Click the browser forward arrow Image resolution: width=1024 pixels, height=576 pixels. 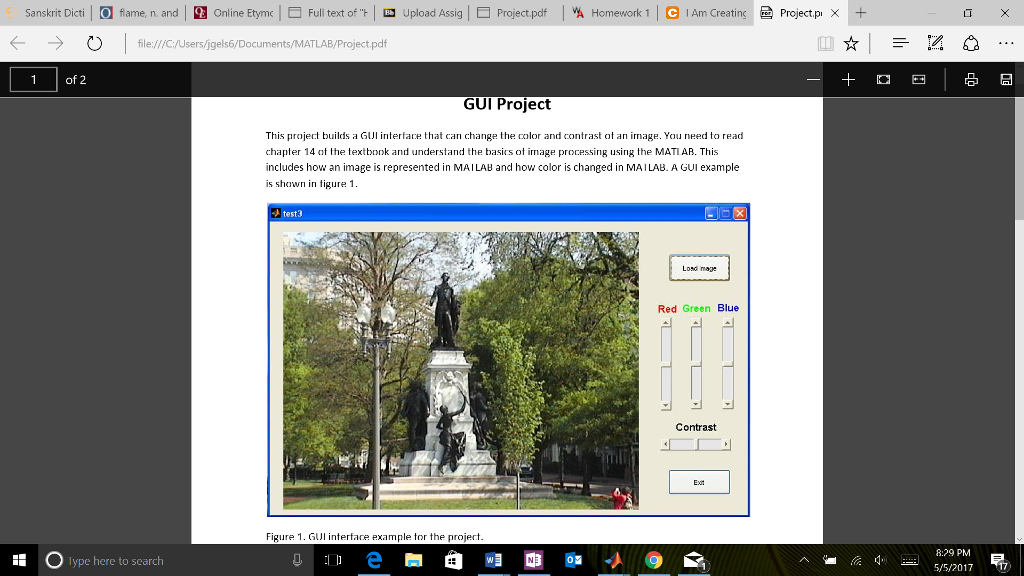coord(56,44)
